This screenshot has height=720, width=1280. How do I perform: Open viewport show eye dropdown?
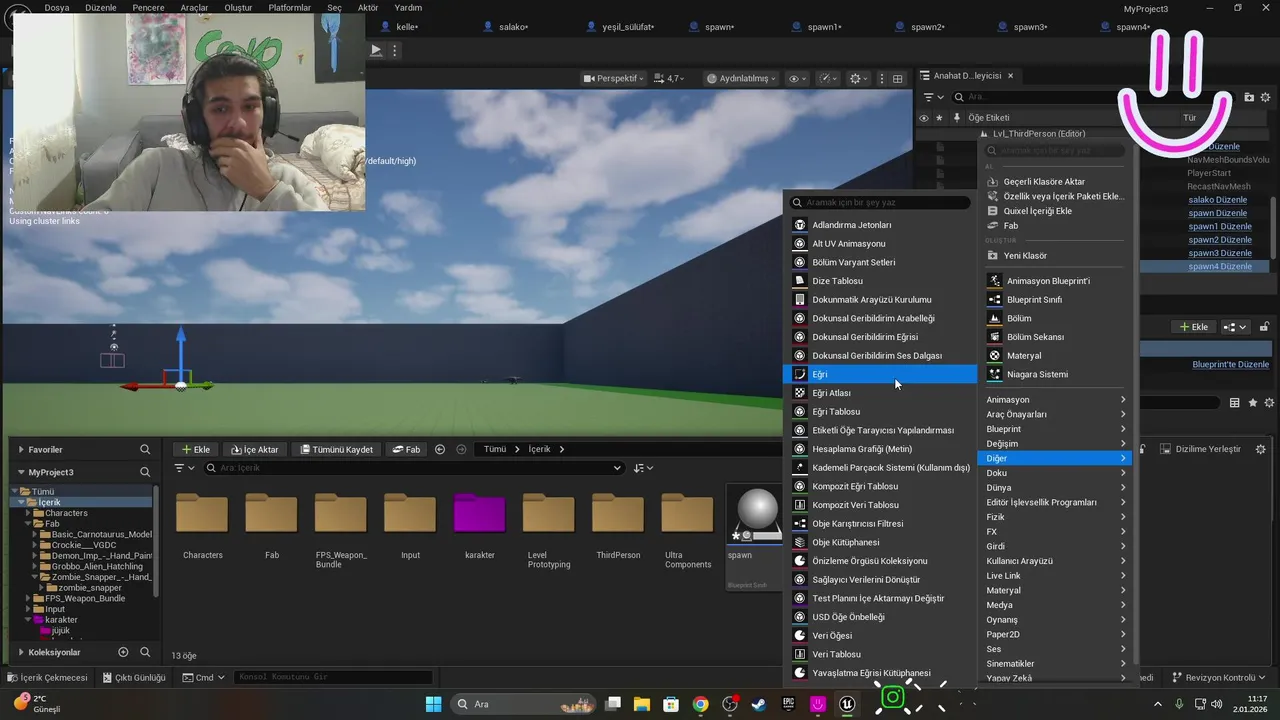[798, 78]
